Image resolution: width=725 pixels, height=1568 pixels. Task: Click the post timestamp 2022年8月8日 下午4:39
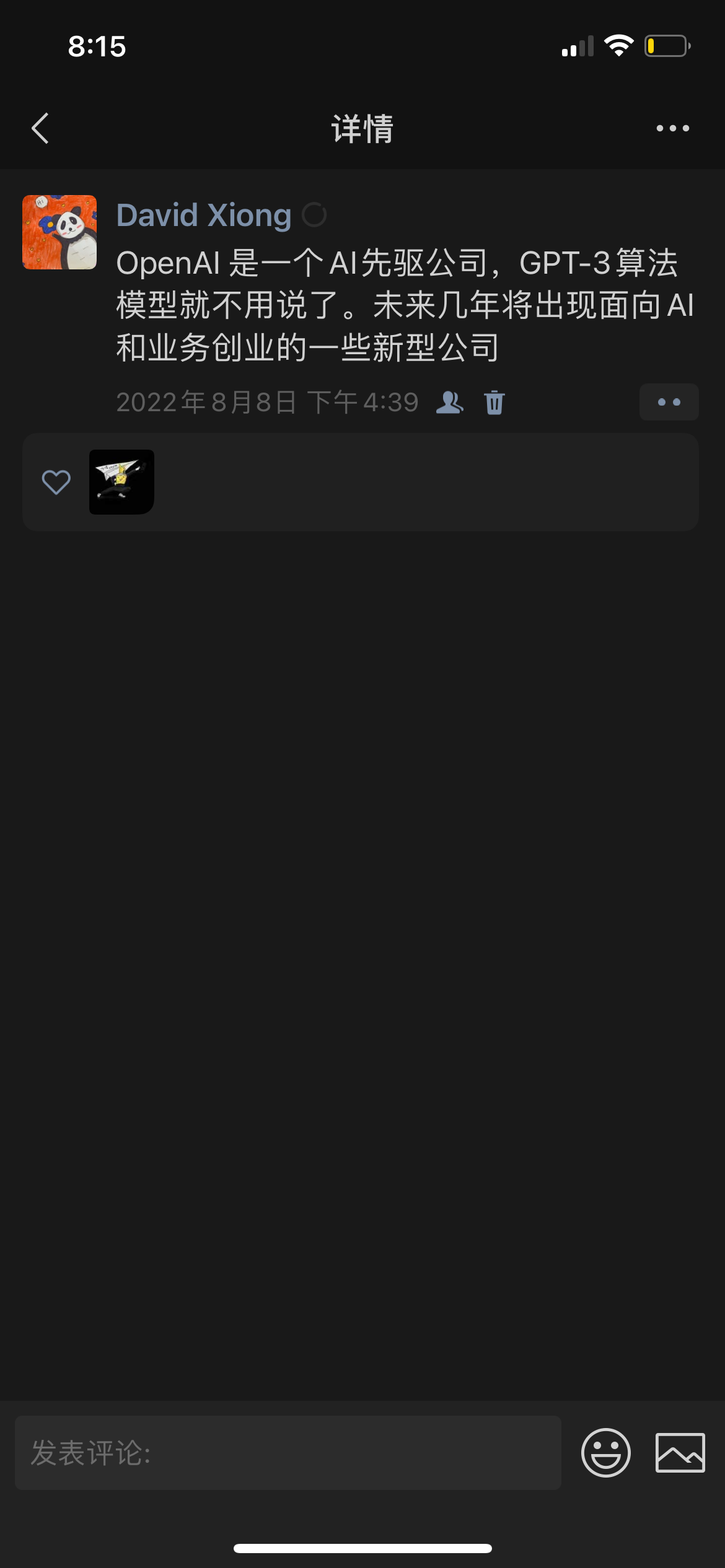[268, 403]
